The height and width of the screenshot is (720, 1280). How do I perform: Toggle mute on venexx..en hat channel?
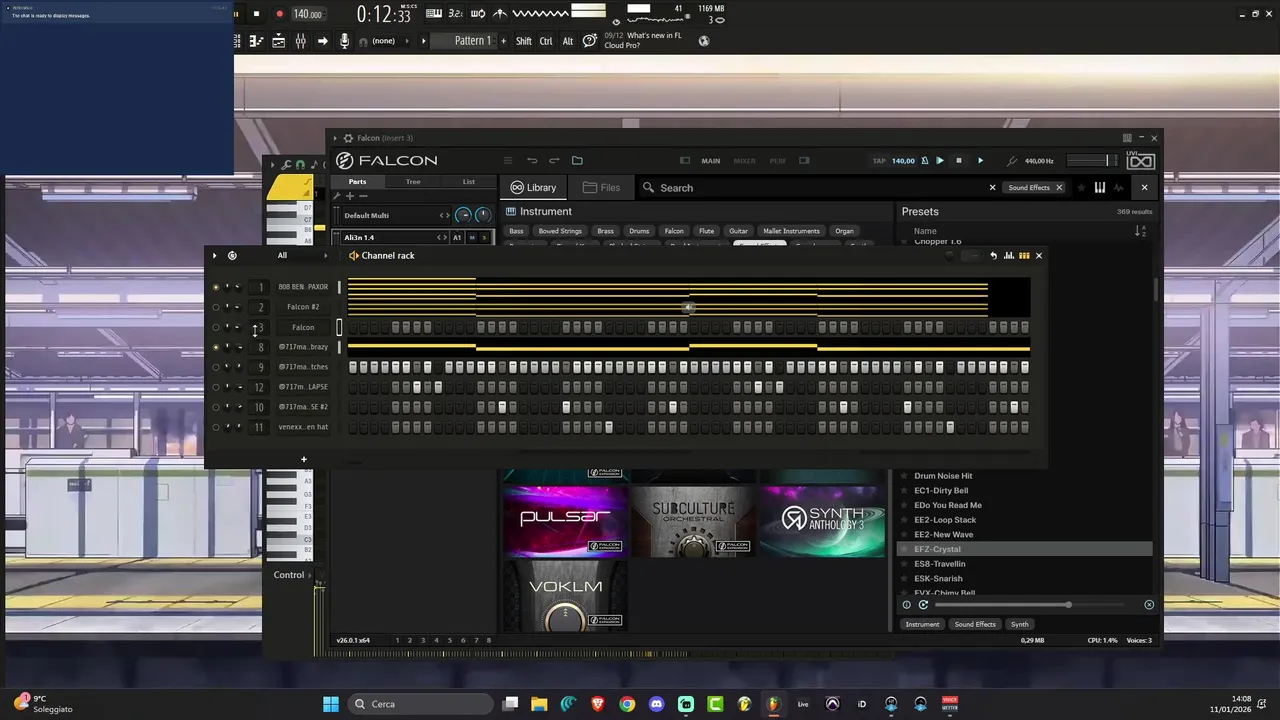(215, 427)
